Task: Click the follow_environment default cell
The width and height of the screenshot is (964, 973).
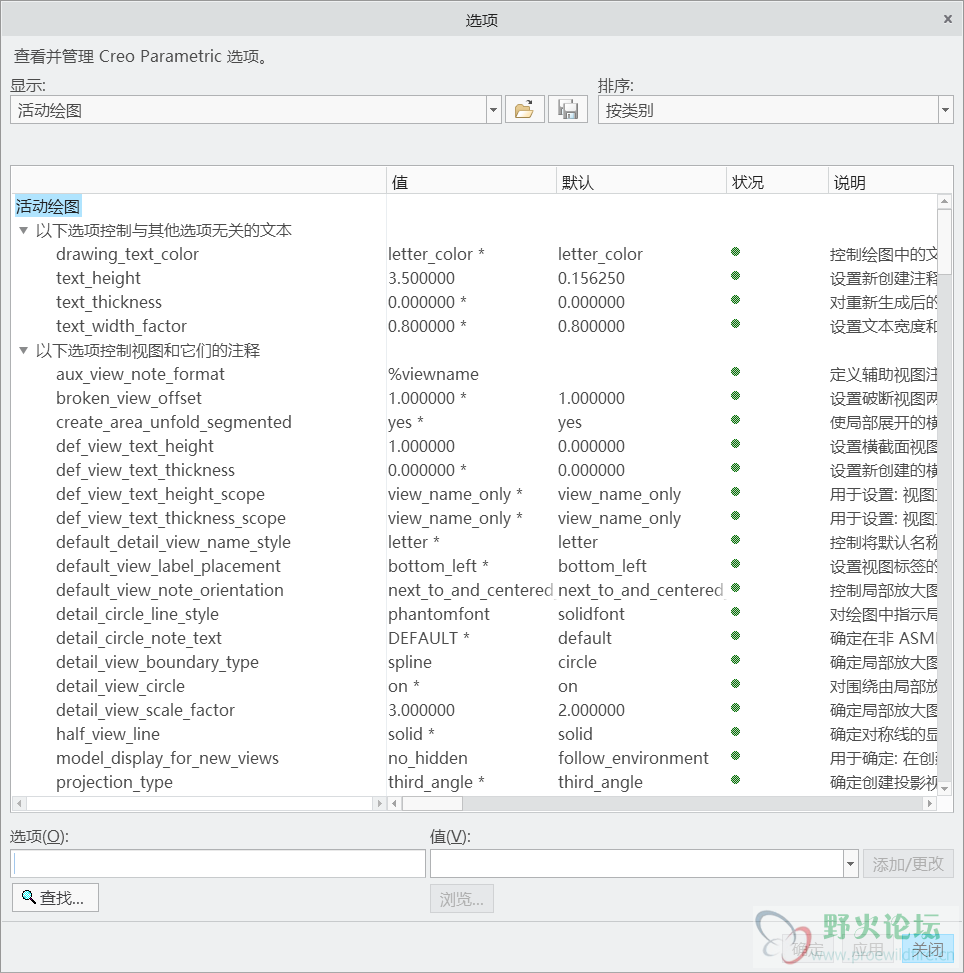Action: pyautogui.click(x=633, y=758)
